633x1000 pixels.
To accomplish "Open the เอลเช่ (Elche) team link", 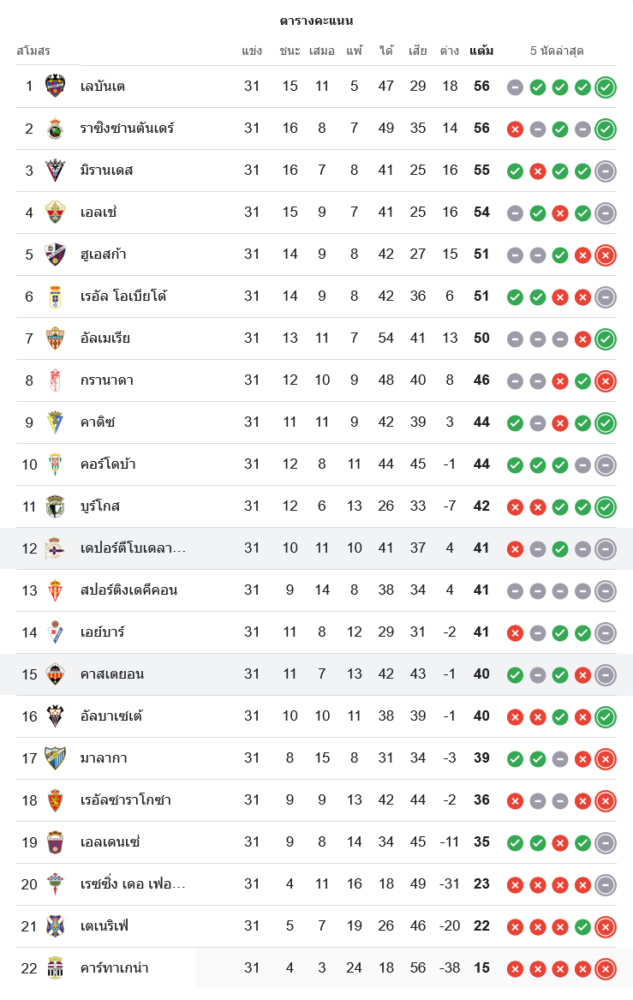I will pyautogui.click(x=105, y=212).
